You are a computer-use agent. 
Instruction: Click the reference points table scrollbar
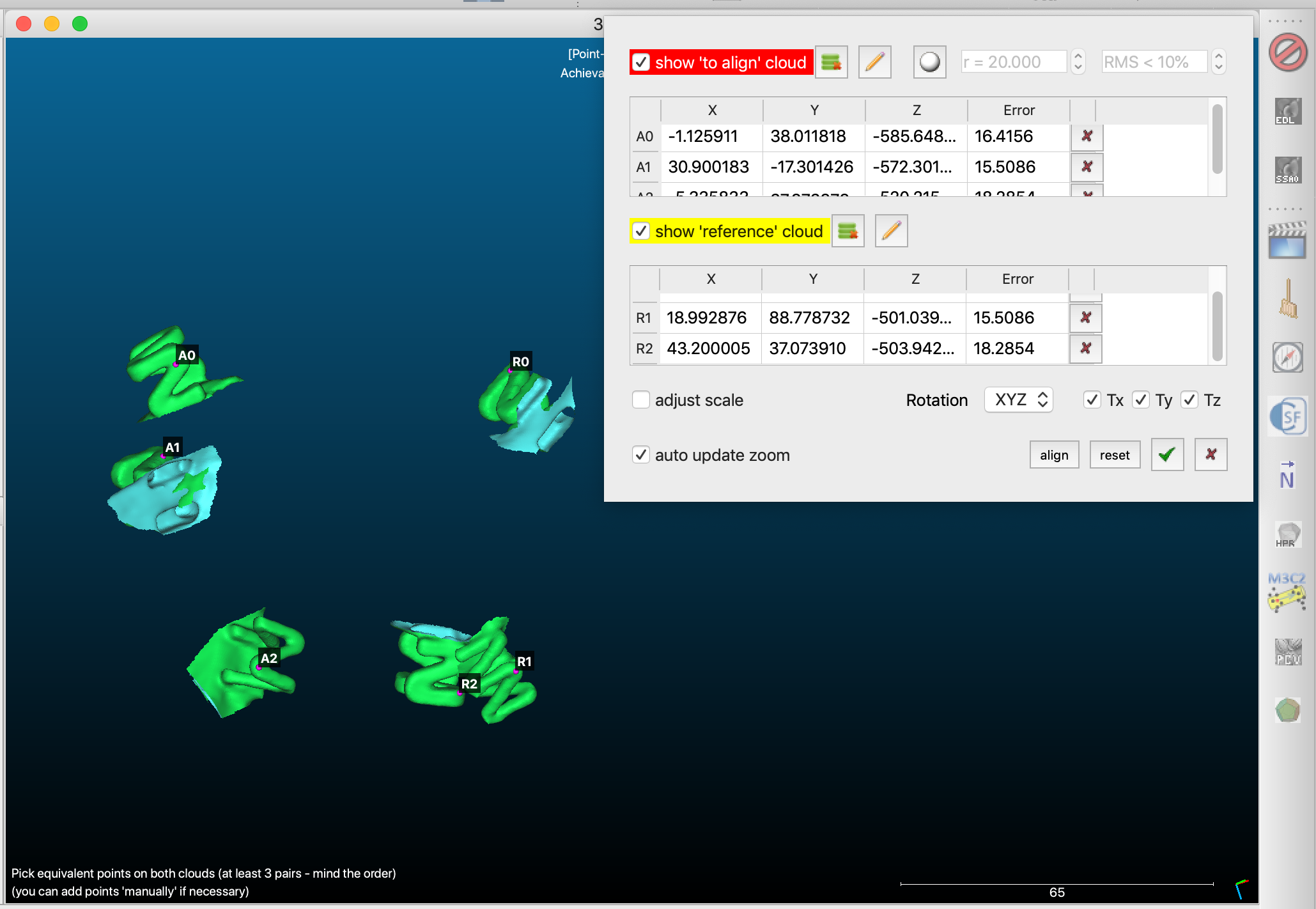1218,326
